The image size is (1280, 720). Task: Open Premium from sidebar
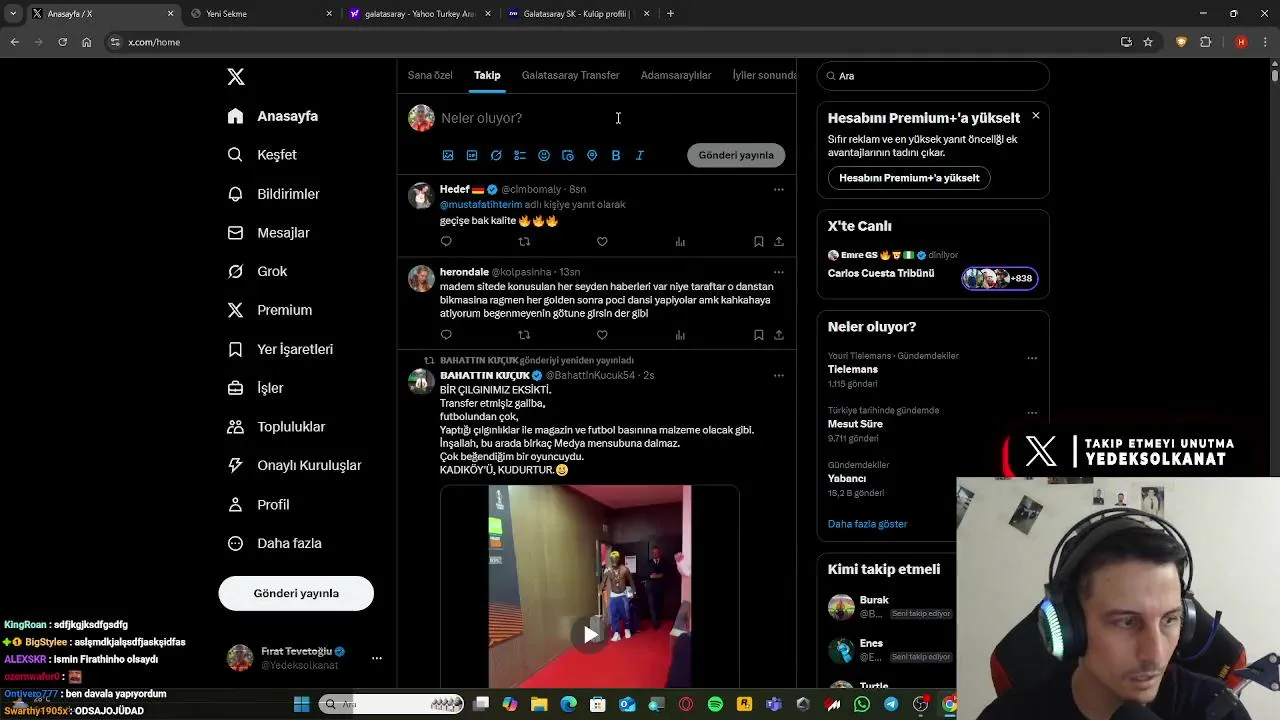(x=270, y=310)
